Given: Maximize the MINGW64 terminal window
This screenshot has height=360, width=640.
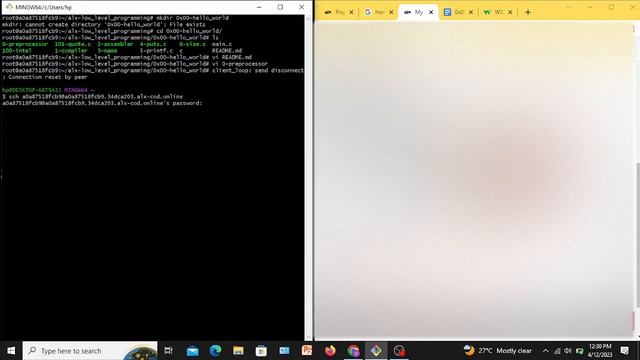Looking at the screenshot, I should pos(280,7).
